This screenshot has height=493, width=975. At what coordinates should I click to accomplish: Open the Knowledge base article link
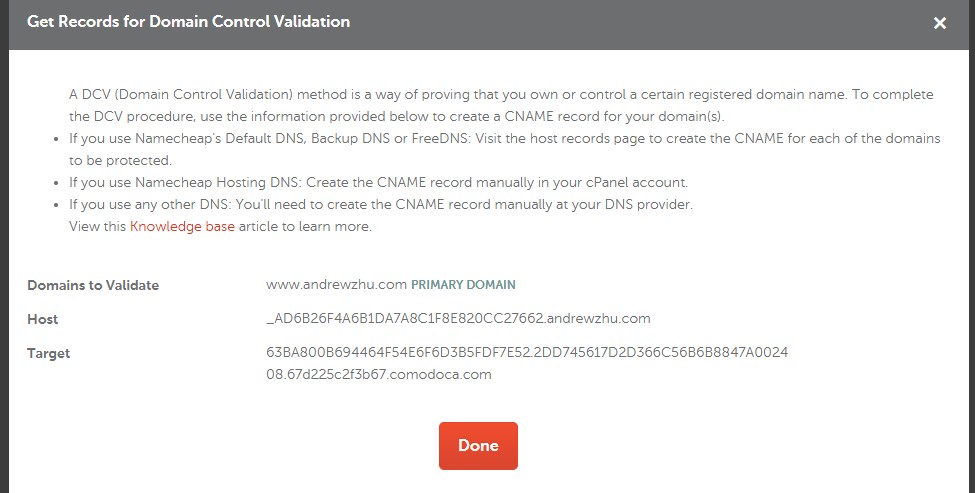tap(182, 227)
